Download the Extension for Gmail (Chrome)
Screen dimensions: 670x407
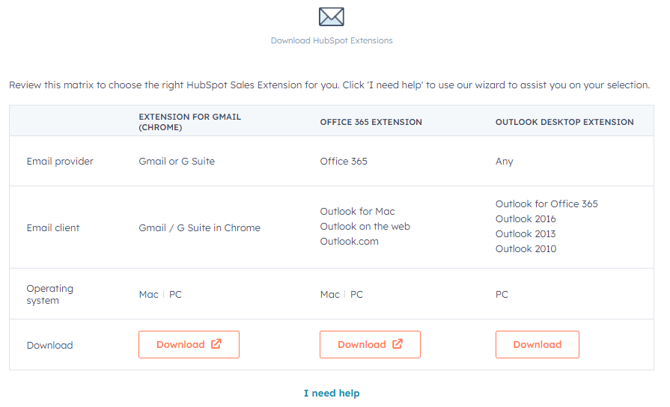(189, 344)
